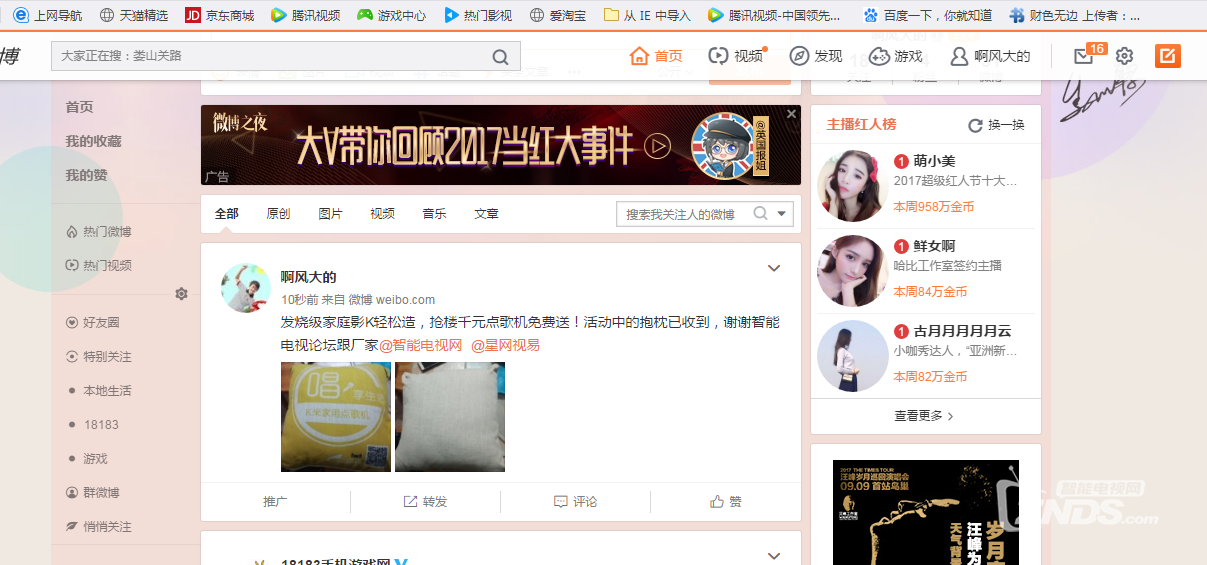Switch to the 视频 feed tab

[382, 214]
